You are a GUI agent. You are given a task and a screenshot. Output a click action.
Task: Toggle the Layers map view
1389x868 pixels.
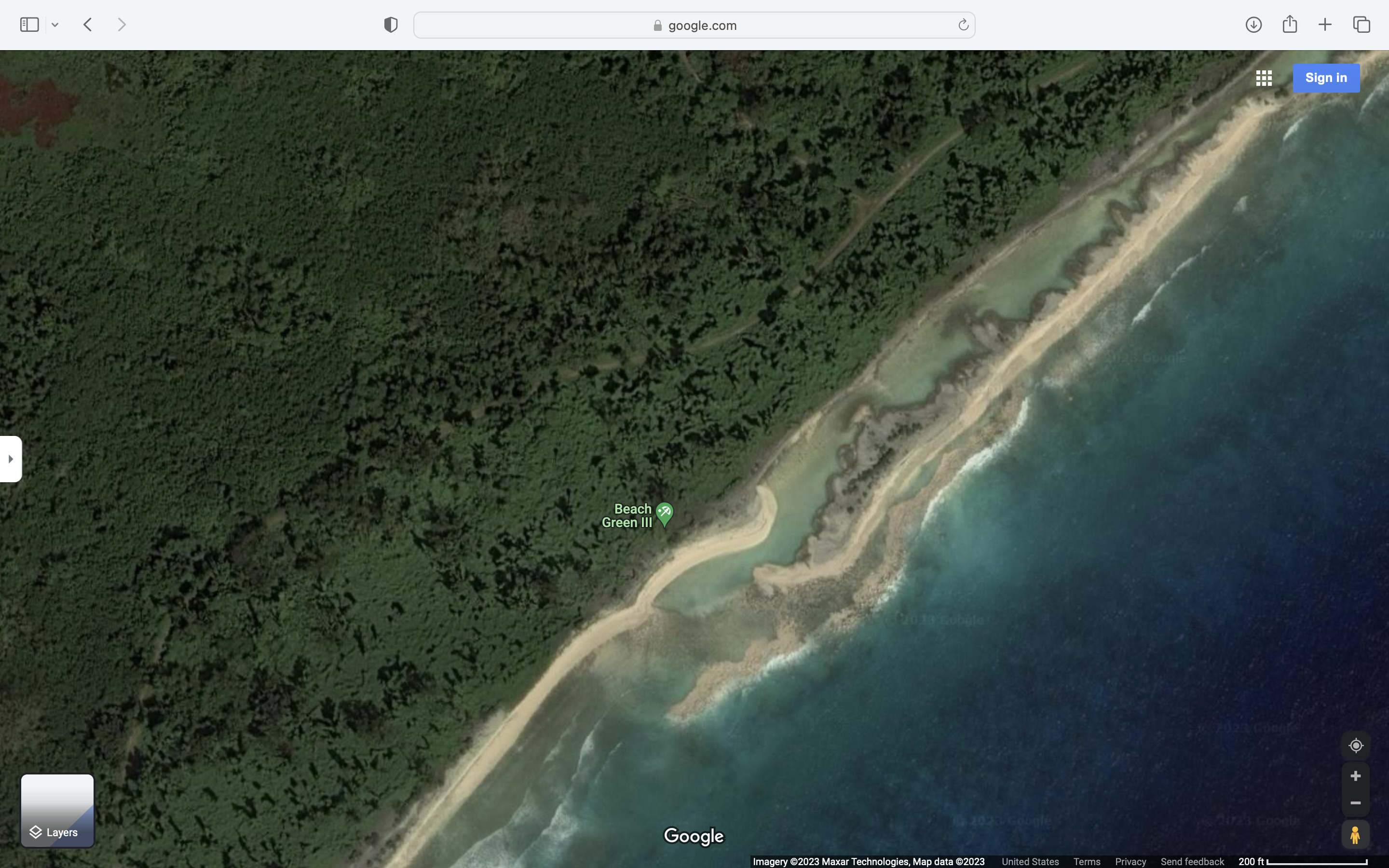(57, 810)
